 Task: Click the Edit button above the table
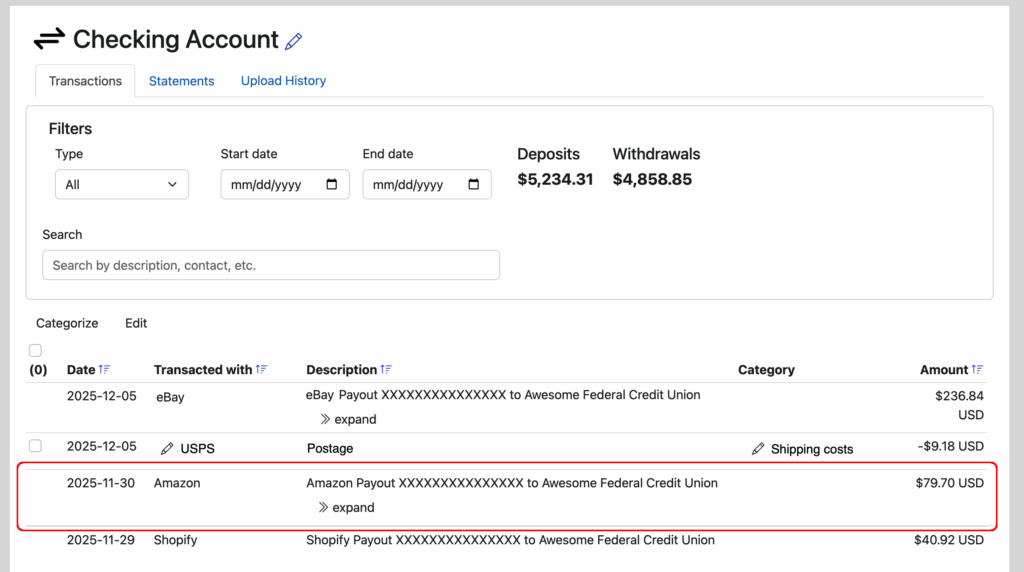pyautogui.click(x=136, y=323)
